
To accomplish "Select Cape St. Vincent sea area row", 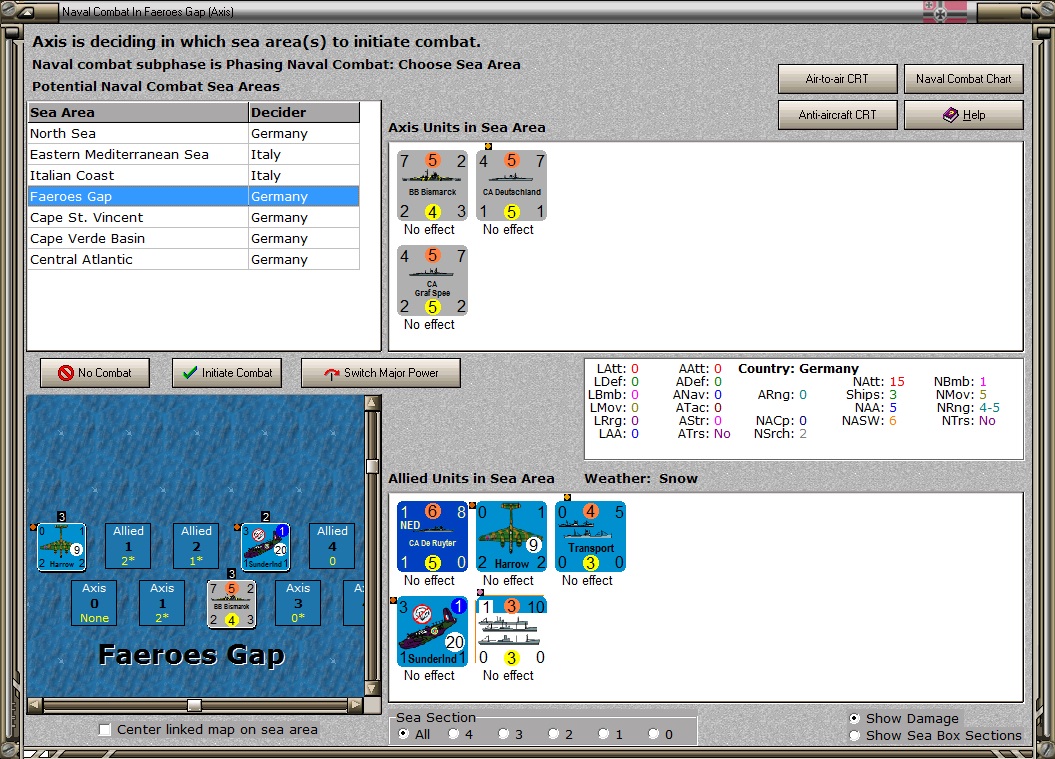I will tap(194, 217).
